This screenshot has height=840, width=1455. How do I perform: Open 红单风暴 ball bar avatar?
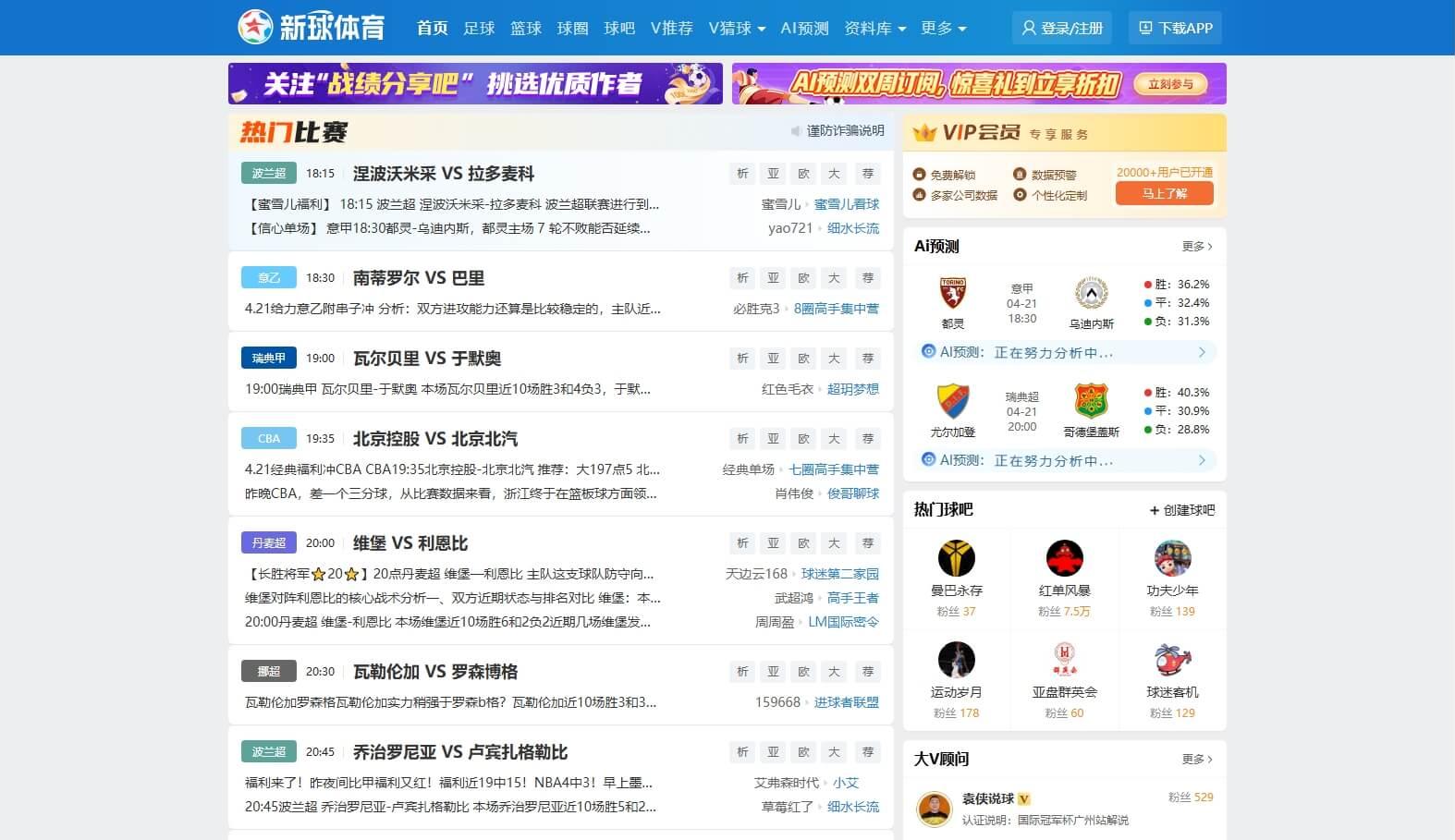click(1064, 558)
